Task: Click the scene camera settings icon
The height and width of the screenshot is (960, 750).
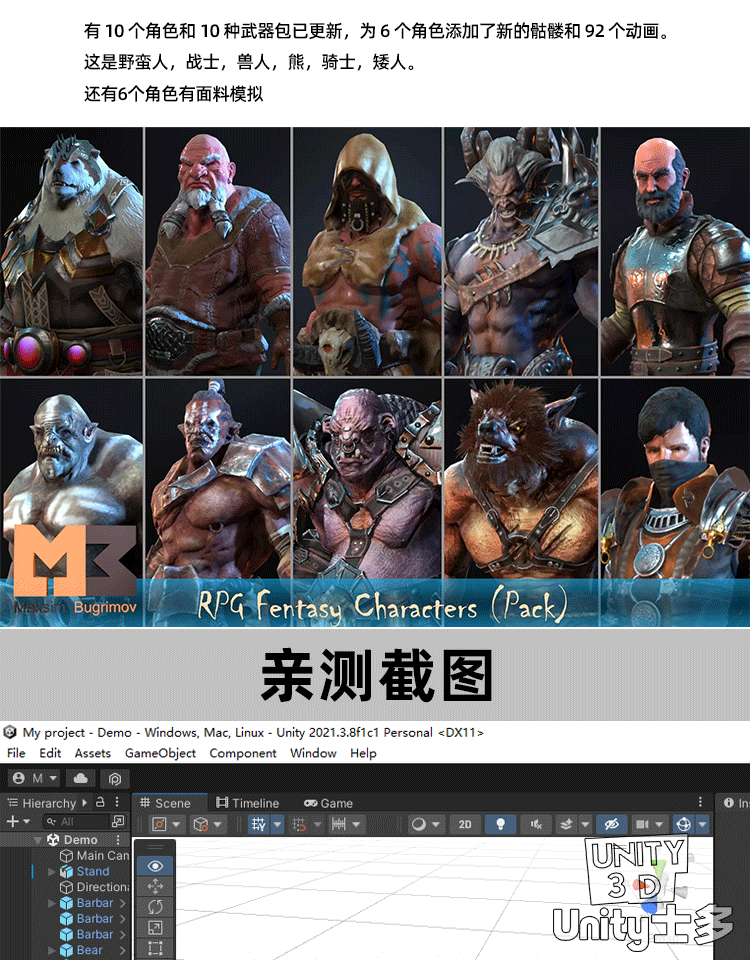Action: [642, 824]
